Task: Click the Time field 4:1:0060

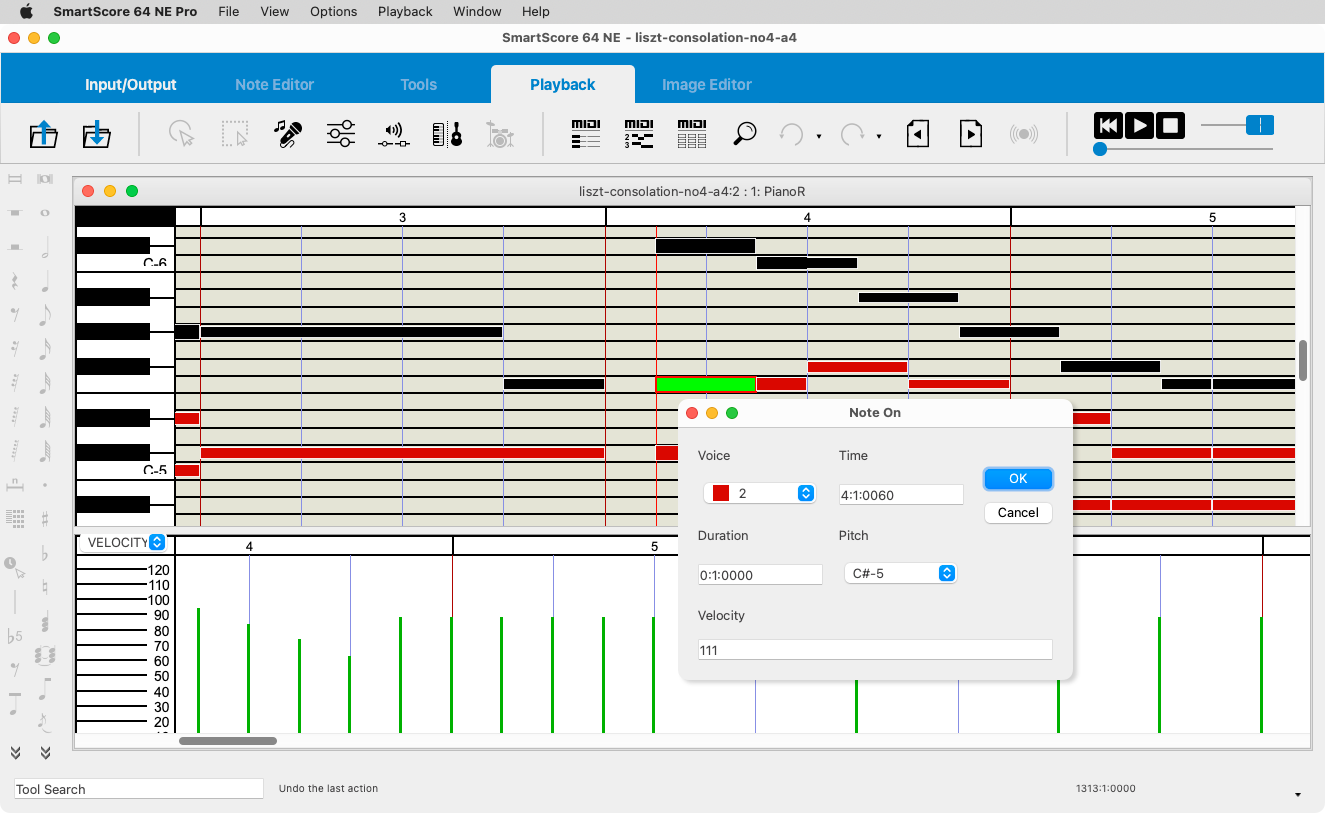Action: click(x=901, y=494)
